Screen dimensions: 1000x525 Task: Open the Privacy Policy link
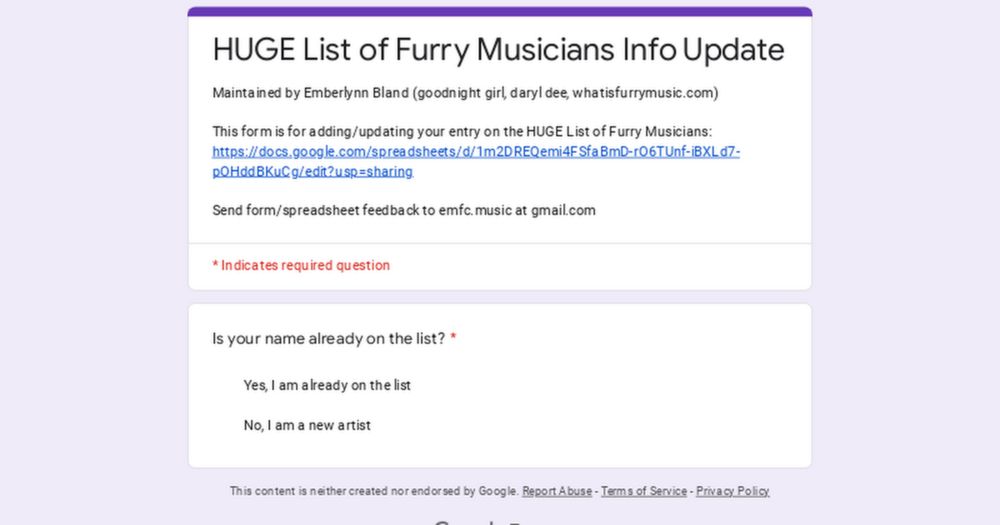click(x=732, y=491)
